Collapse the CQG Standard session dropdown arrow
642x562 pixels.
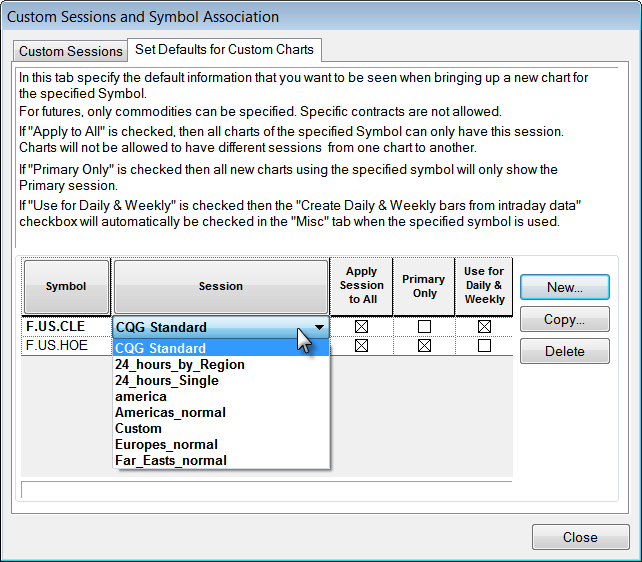[318, 327]
